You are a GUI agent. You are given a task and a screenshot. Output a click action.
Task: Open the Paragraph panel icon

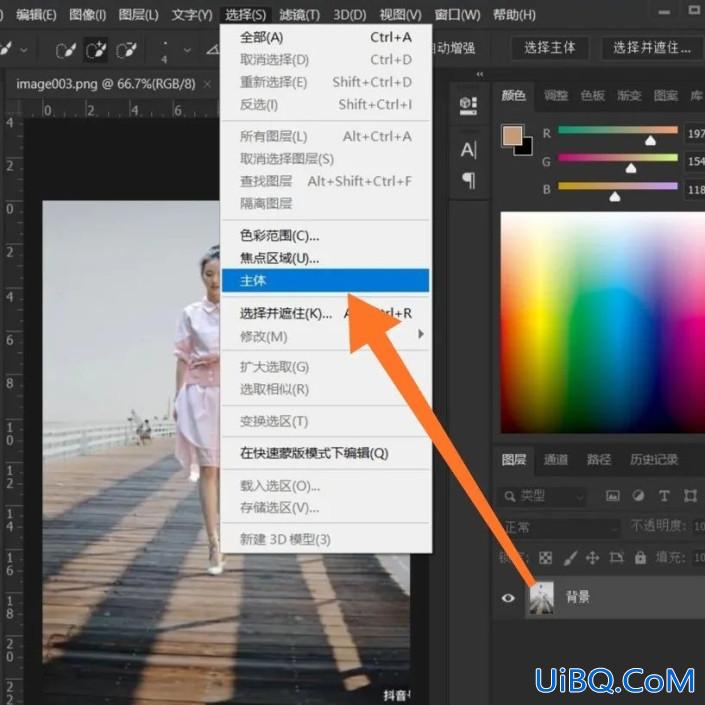point(469,180)
